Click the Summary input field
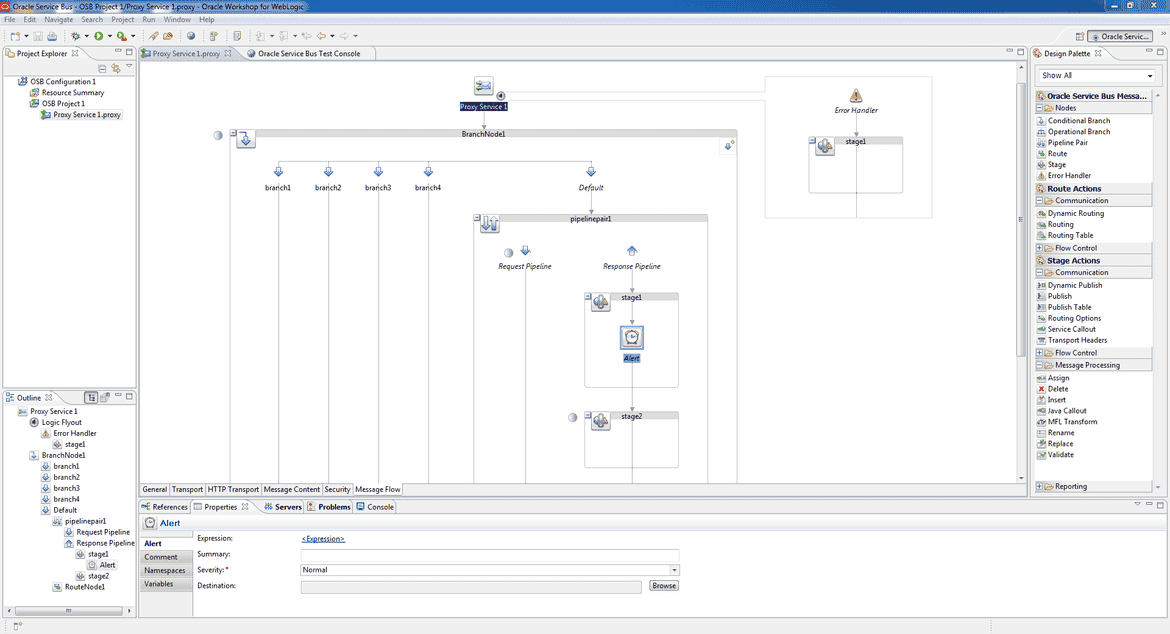Screen dimensions: 1170x634 point(490,555)
